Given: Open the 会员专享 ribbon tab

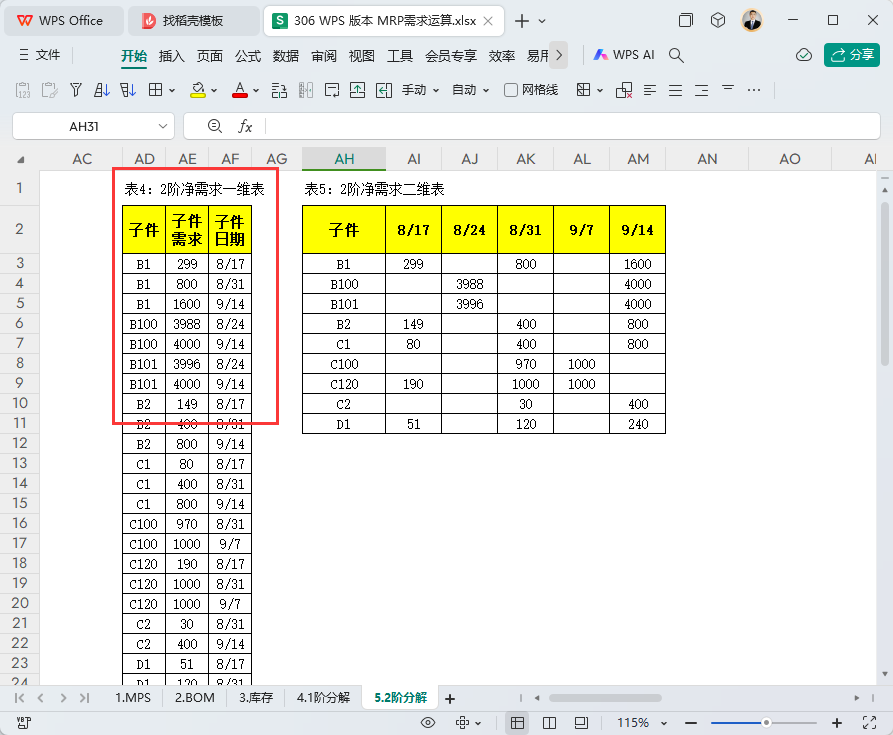Looking at the screenshot, I should click(x=450, y=56).
